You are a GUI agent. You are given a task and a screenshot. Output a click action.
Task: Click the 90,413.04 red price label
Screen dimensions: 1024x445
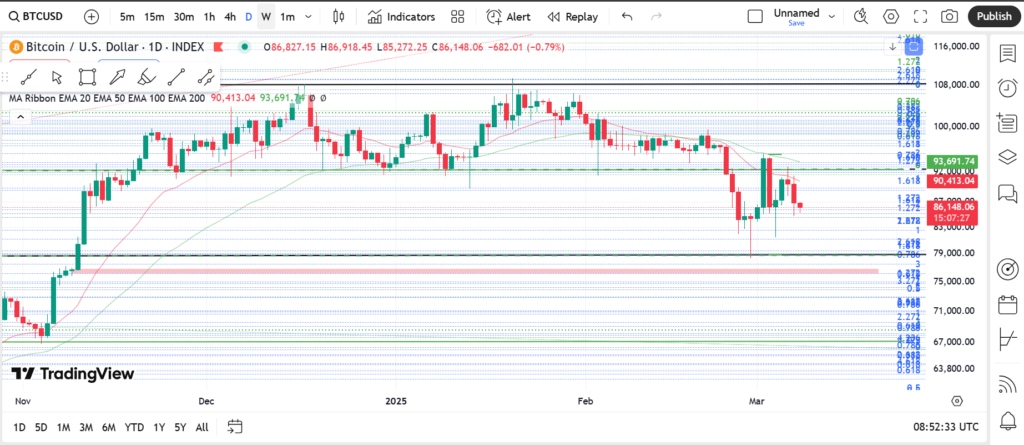[x=954, y=181]
